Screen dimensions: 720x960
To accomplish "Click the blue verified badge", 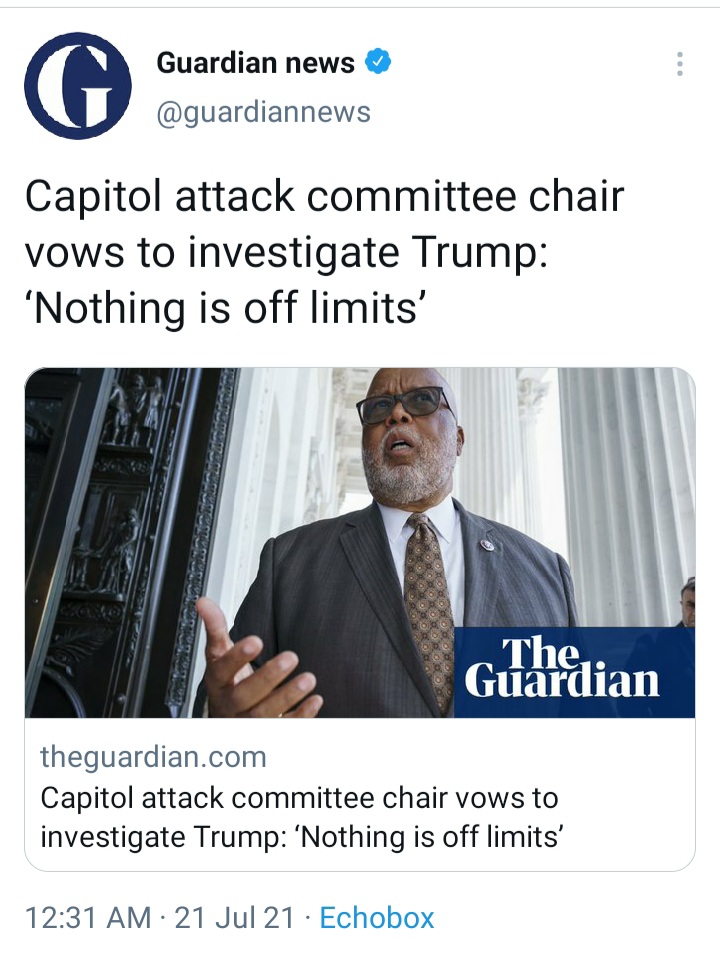I will (x=377, y=63).
